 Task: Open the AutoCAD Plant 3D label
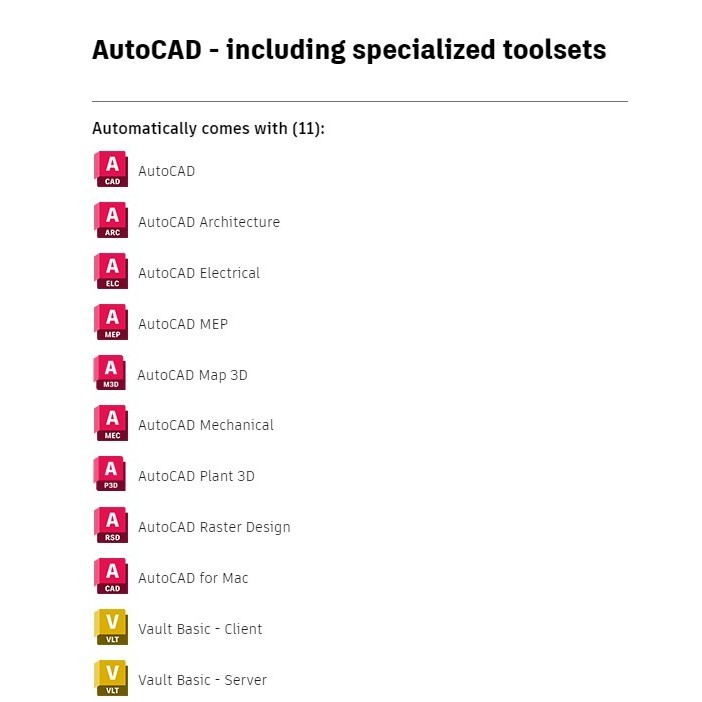point(196,476)
